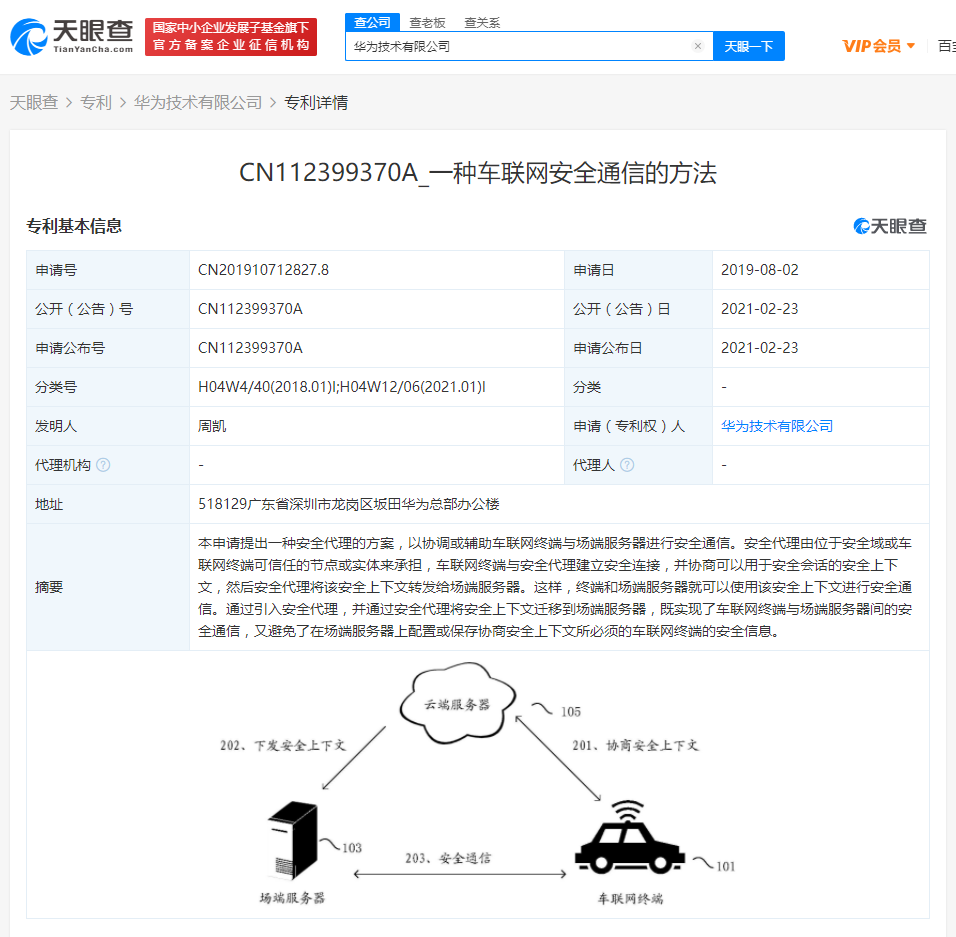Screen dimensions: 956x937
Task: Select the 查公司 search tab
Action: click(x=372, y=21)
